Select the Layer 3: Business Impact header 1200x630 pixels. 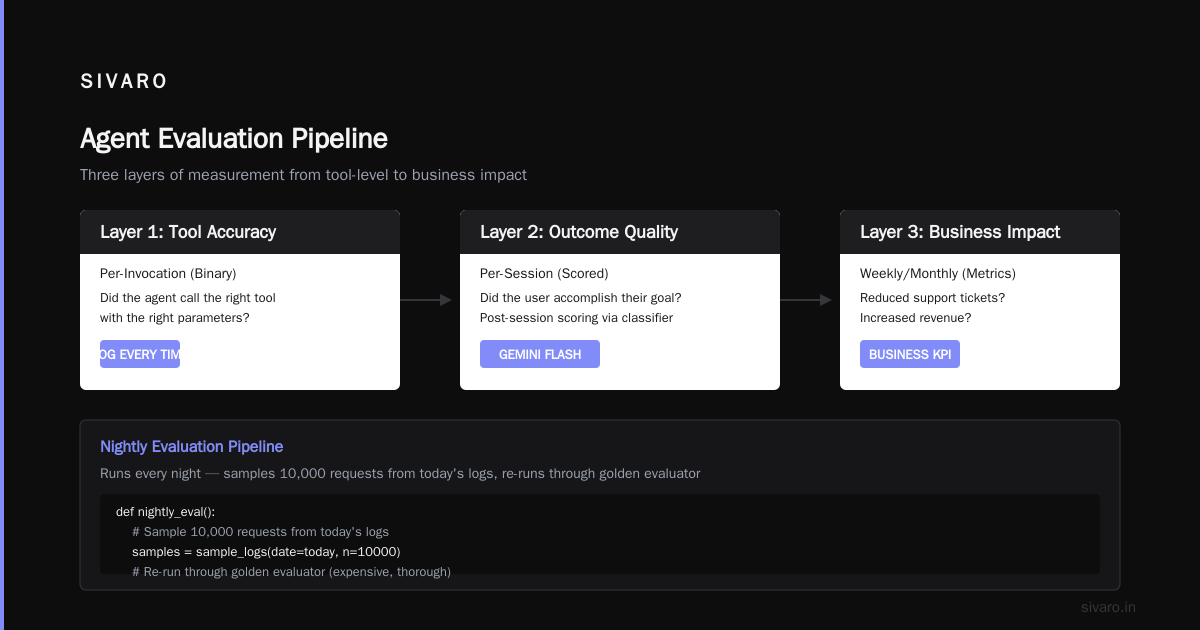coord(980,232)
